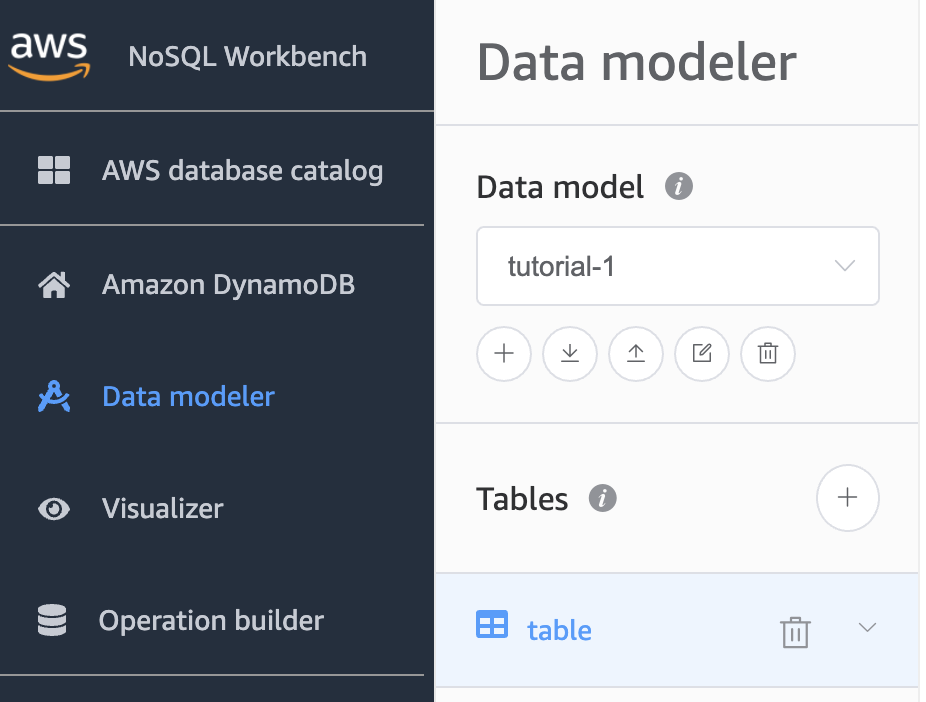
Task: Click the create new data model plus icon
Action: (504, 354)
